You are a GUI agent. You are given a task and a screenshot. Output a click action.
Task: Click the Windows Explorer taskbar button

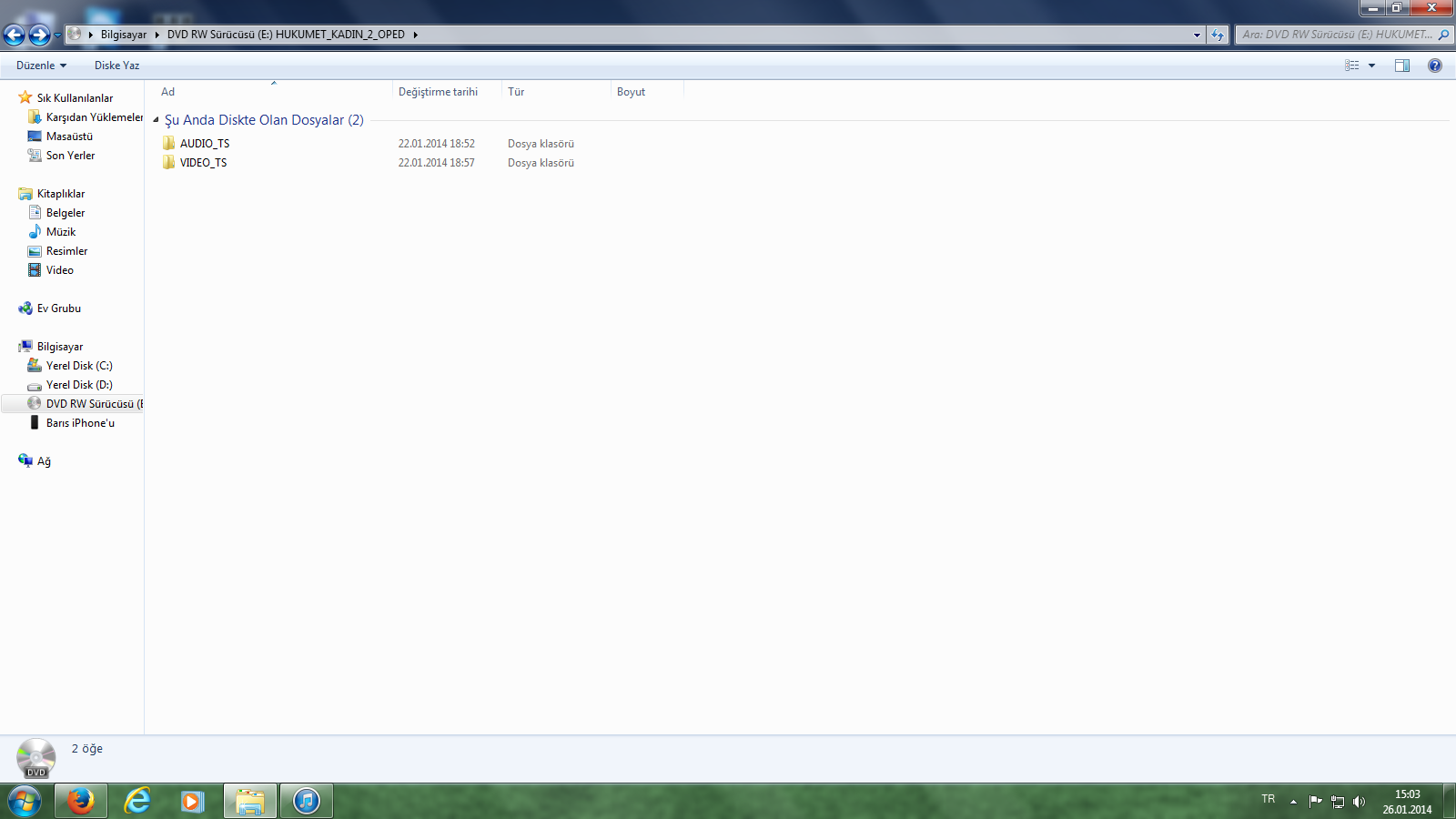coord(249,801)
